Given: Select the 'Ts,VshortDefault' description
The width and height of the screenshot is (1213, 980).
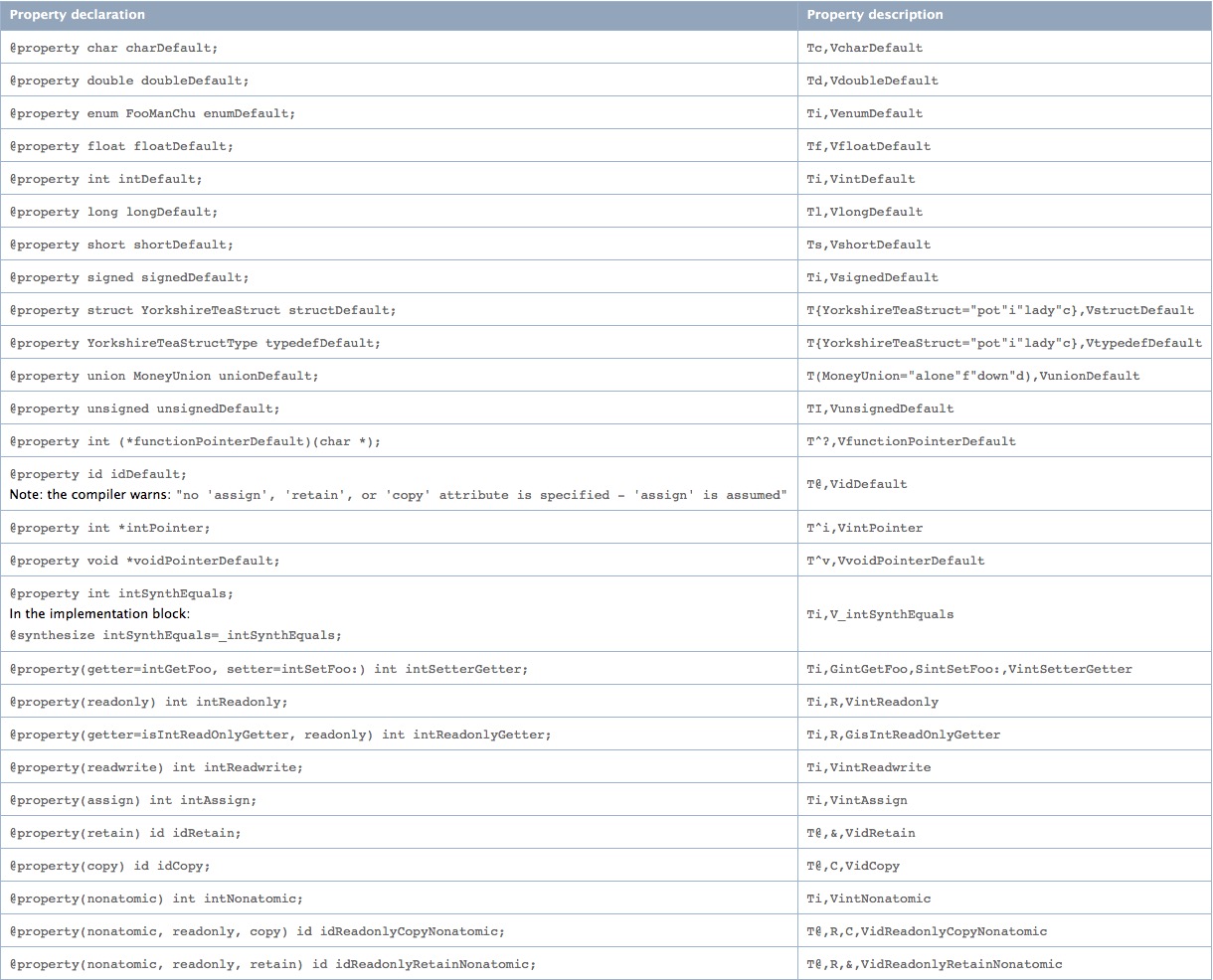Looking at the screenshot, I should click(x=868, y=245).
